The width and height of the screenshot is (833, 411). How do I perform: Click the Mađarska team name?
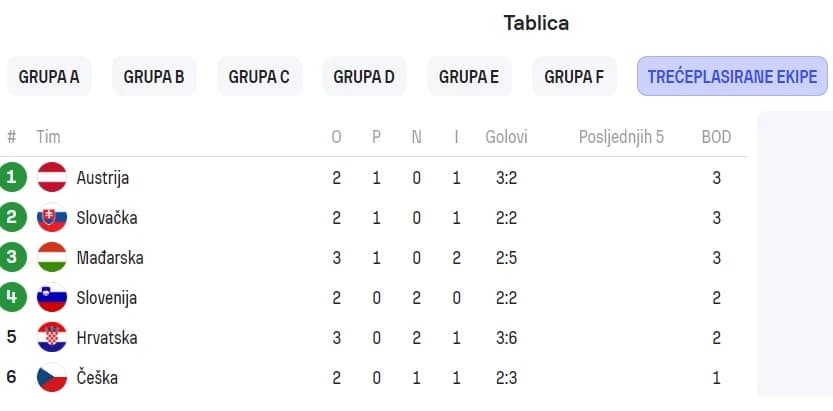tap(110, 258)
